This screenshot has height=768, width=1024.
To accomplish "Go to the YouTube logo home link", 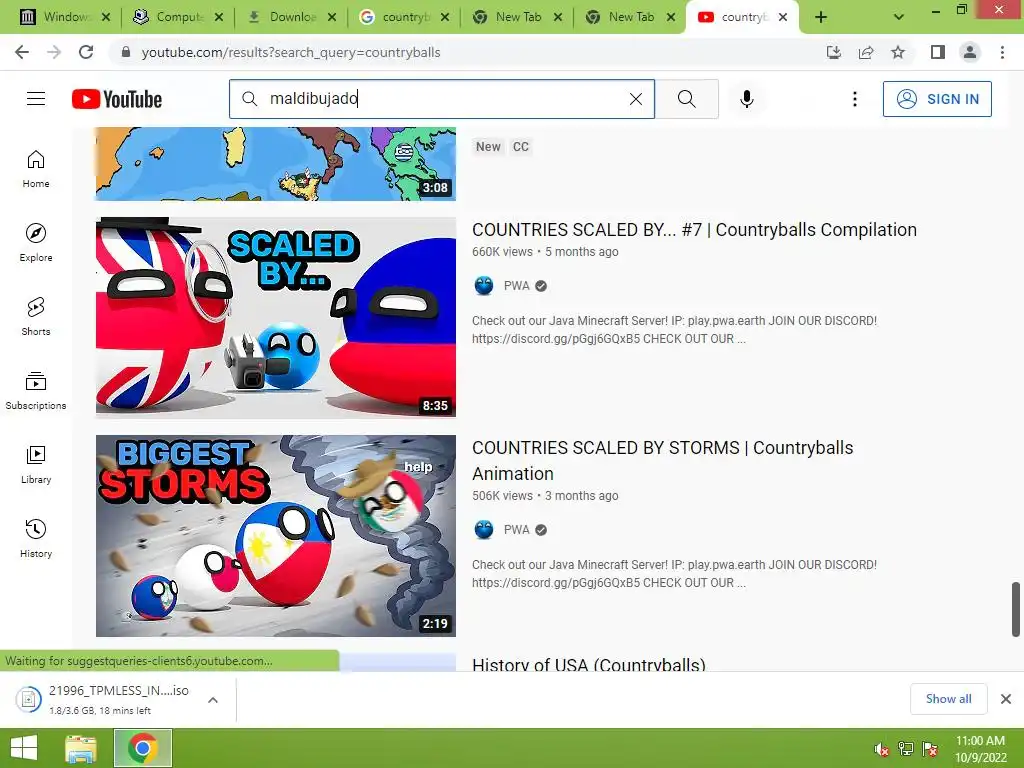I will pyautogui.click(x=117, y=99).
